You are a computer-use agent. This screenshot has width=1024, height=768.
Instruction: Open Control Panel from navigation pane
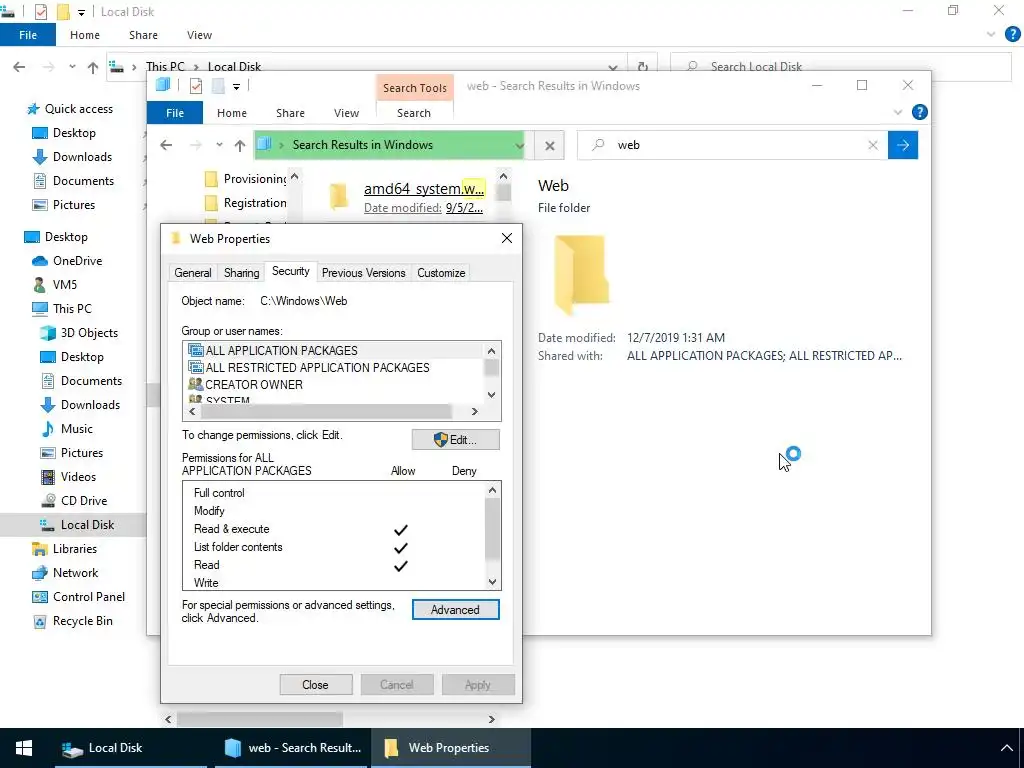pos(79,597)
